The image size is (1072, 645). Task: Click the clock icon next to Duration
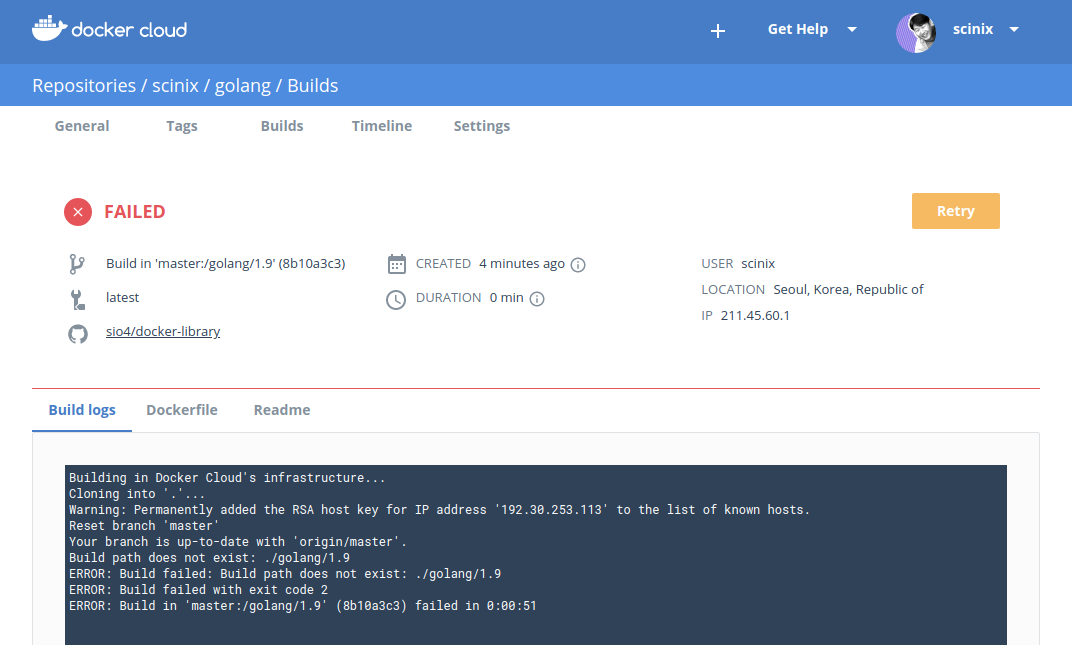[396, 299]
